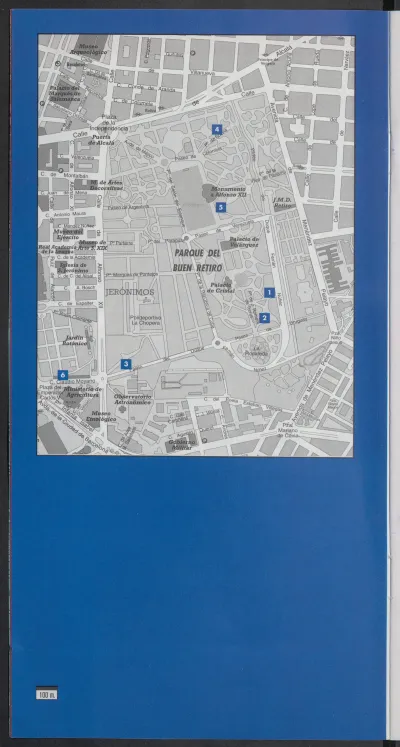This screenshot has height=747, width=400.
Task: Click the "Palacio de Cristal" label
Action: click(221, 288)
